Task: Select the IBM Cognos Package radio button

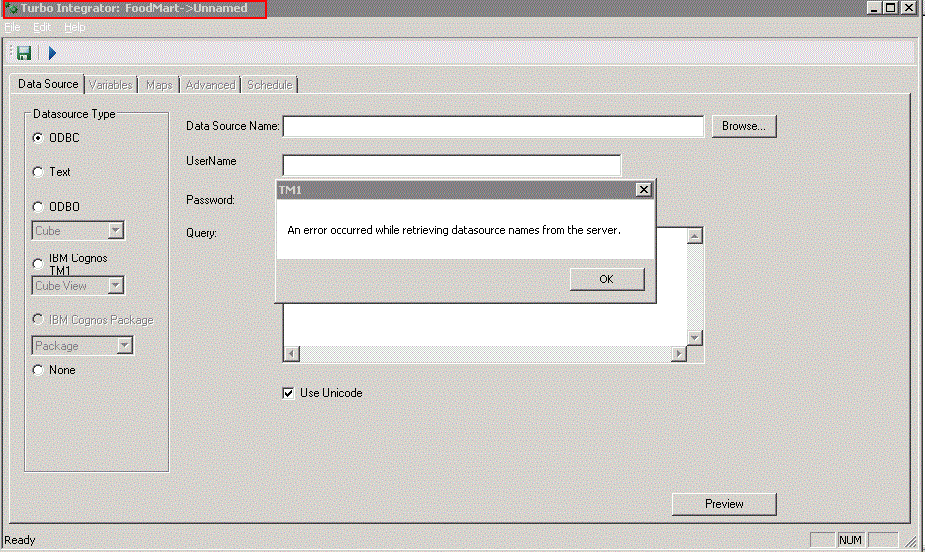Action: (38, 319)
